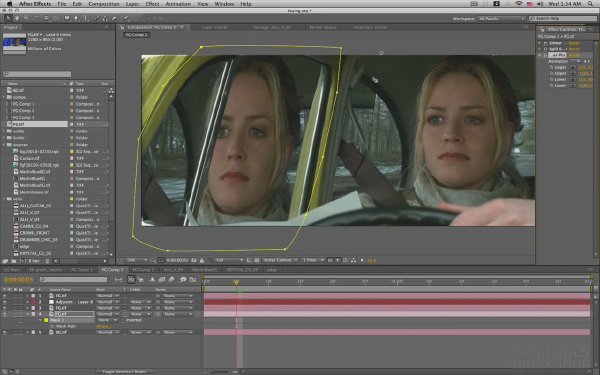Open the timeline Graph Editor icon

coord(193,280)
